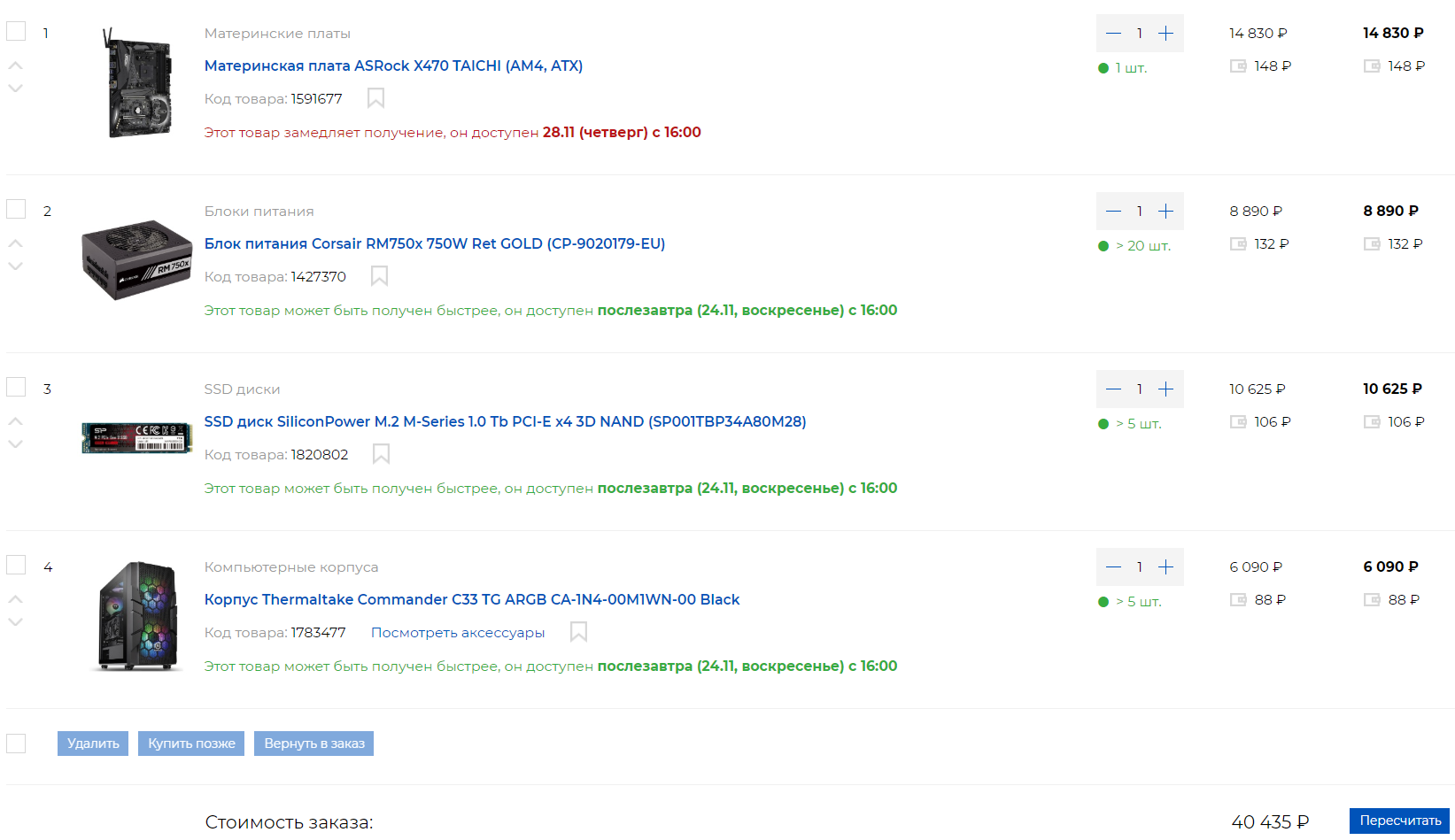Click the Материнские платы category label
This screenshot has width=1455, height=840.
pyautogui.click(x=277, y=34)
